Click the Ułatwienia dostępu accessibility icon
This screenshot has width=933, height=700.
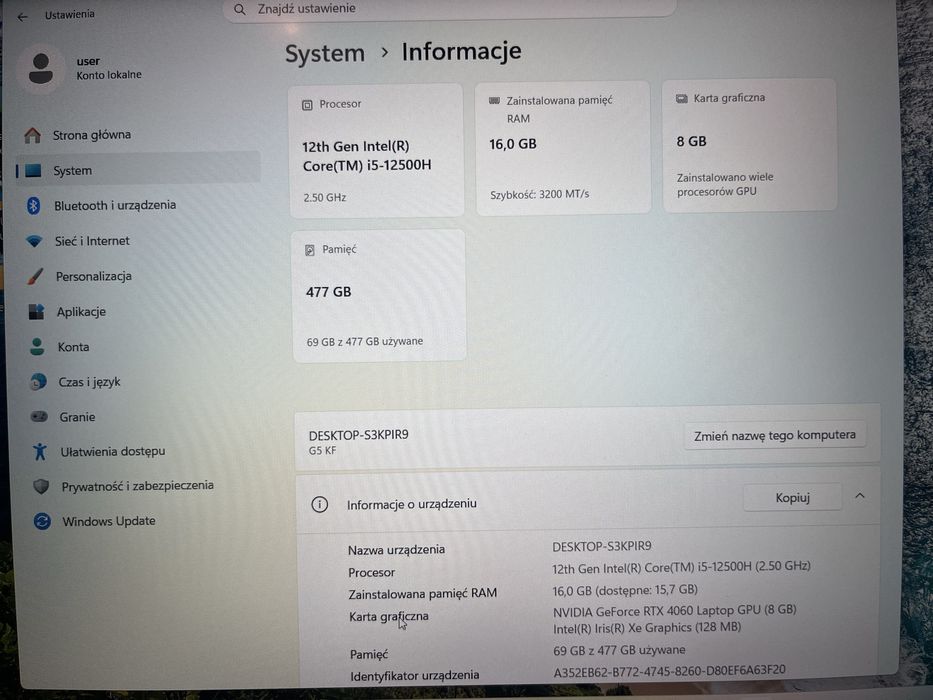[40, 451]
